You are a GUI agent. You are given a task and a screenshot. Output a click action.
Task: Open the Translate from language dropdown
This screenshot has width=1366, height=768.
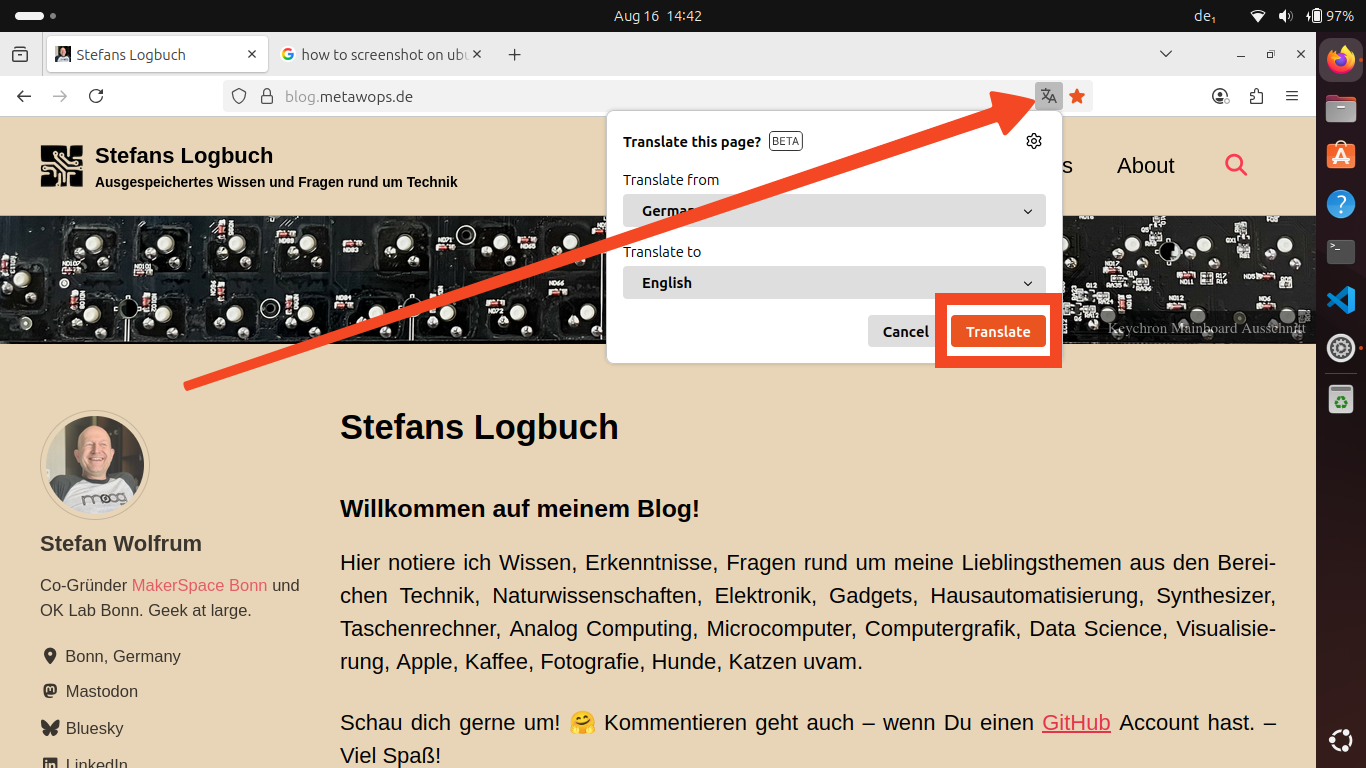[x=834, y=211]
